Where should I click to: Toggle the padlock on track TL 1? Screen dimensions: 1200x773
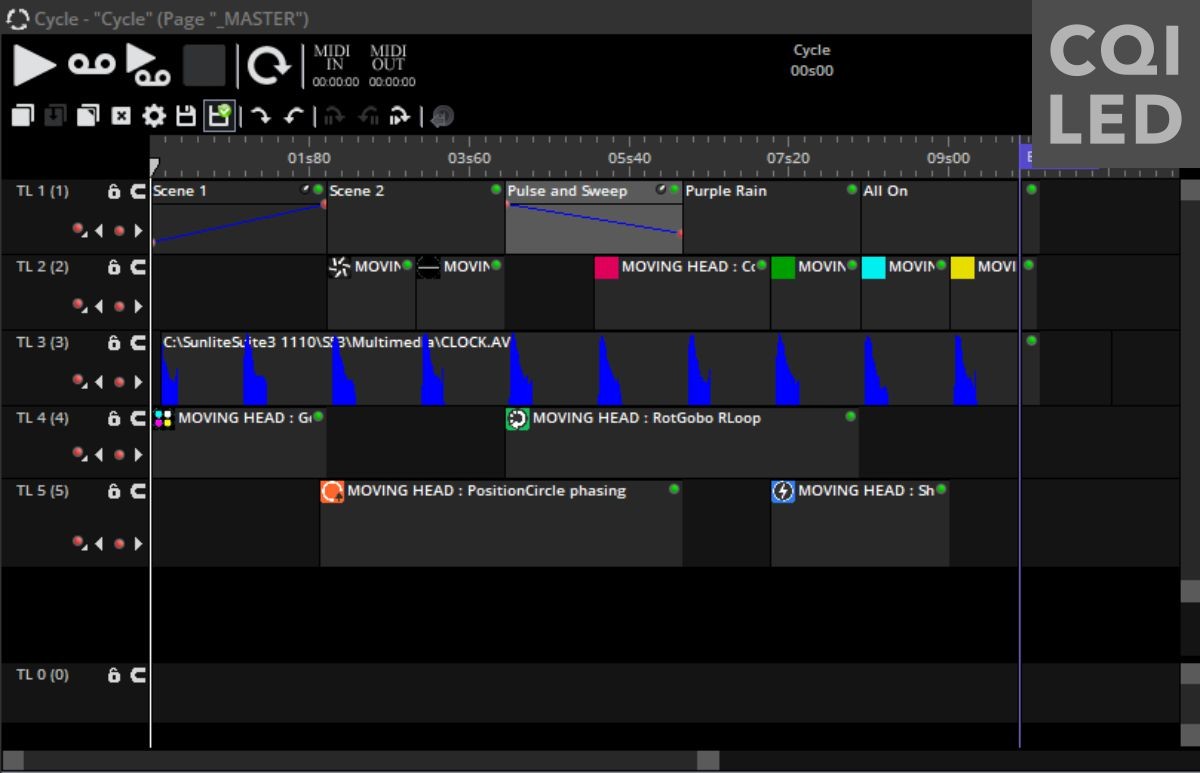[x=114, y=191]
